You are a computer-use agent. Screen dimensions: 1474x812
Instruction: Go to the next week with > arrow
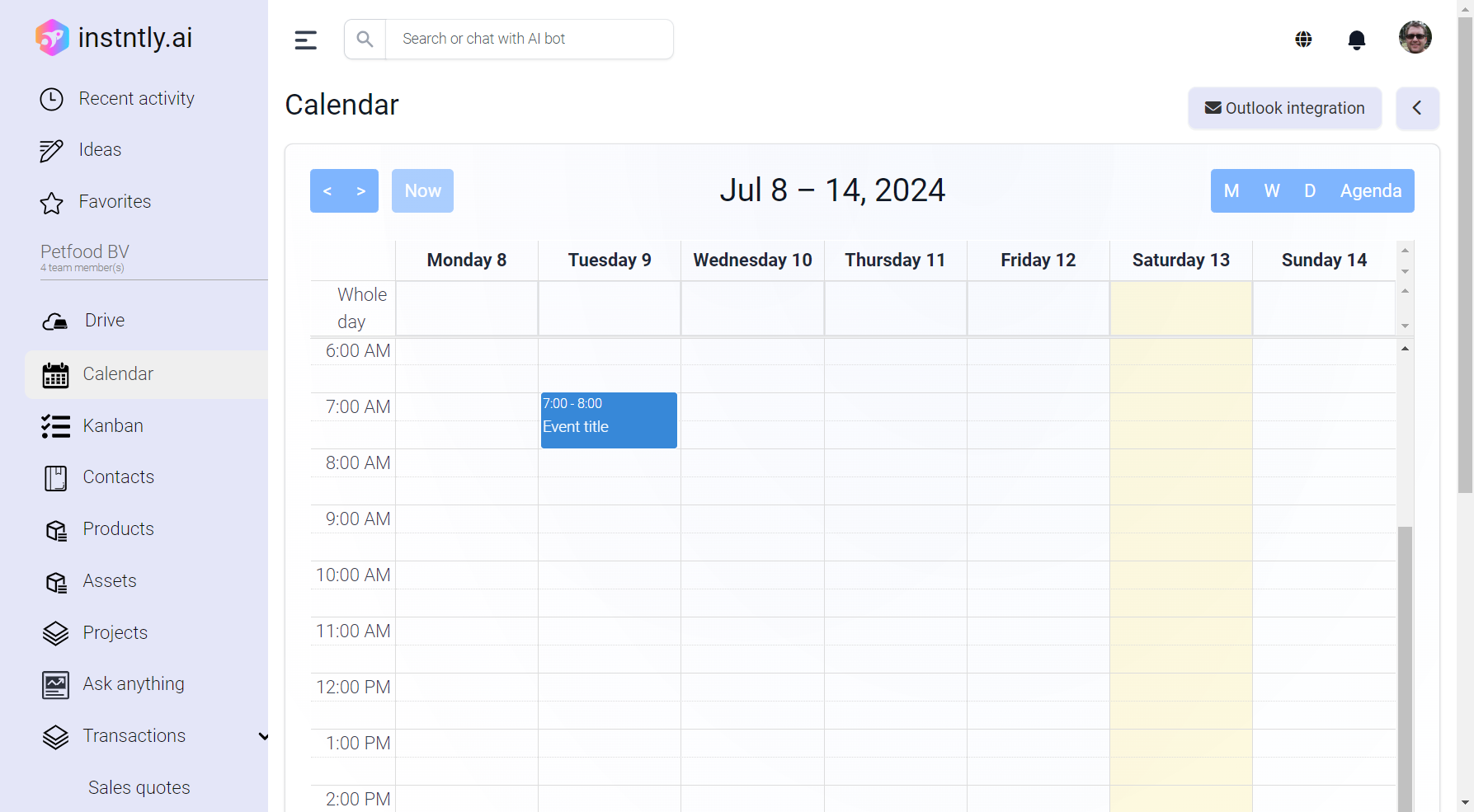[x=361, y=191]
